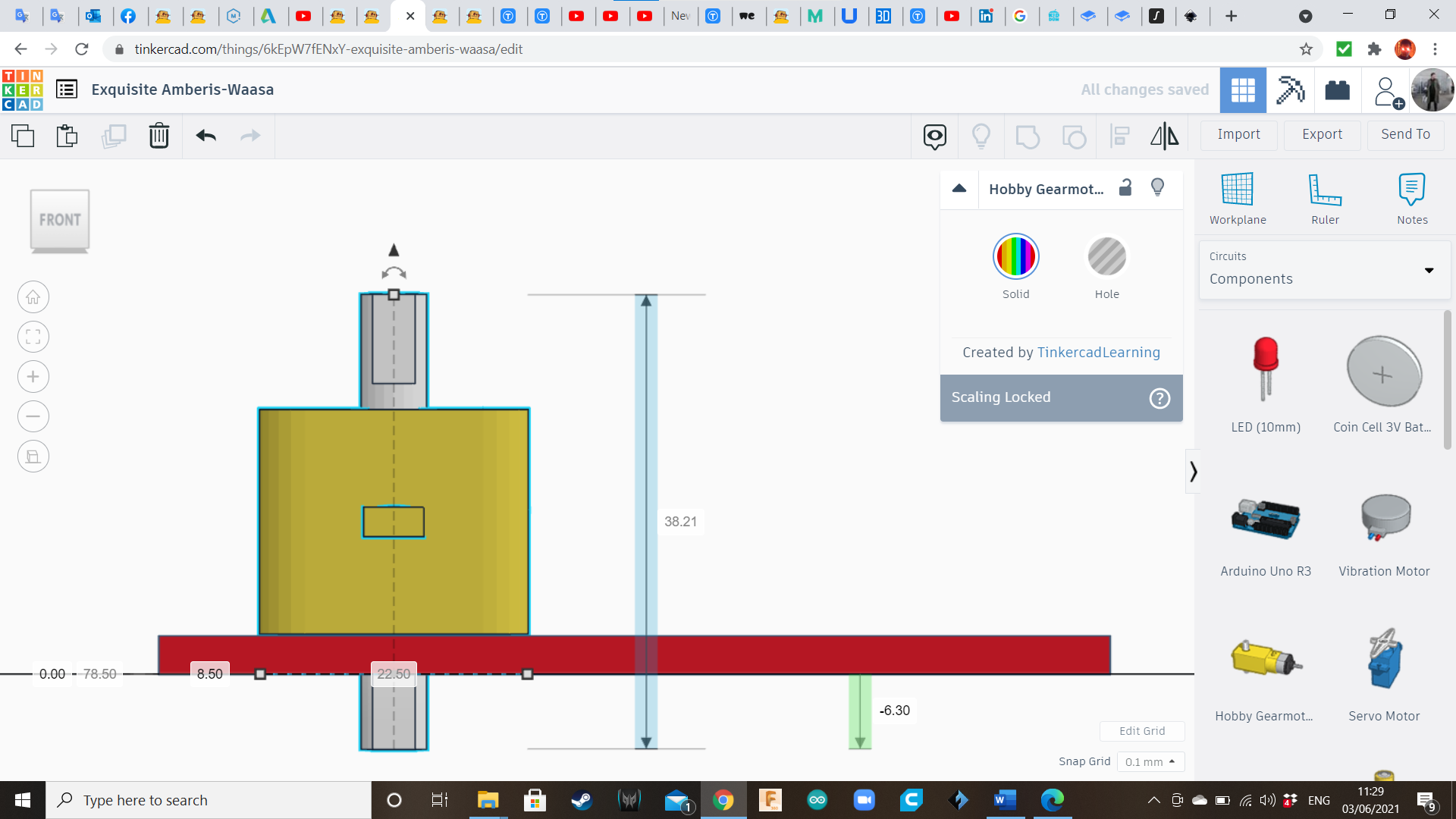Viewport: 1456px width, 819px height.
Task: Select the Ruler tool
Action: pyautogui.click(x=1324, y=198)
